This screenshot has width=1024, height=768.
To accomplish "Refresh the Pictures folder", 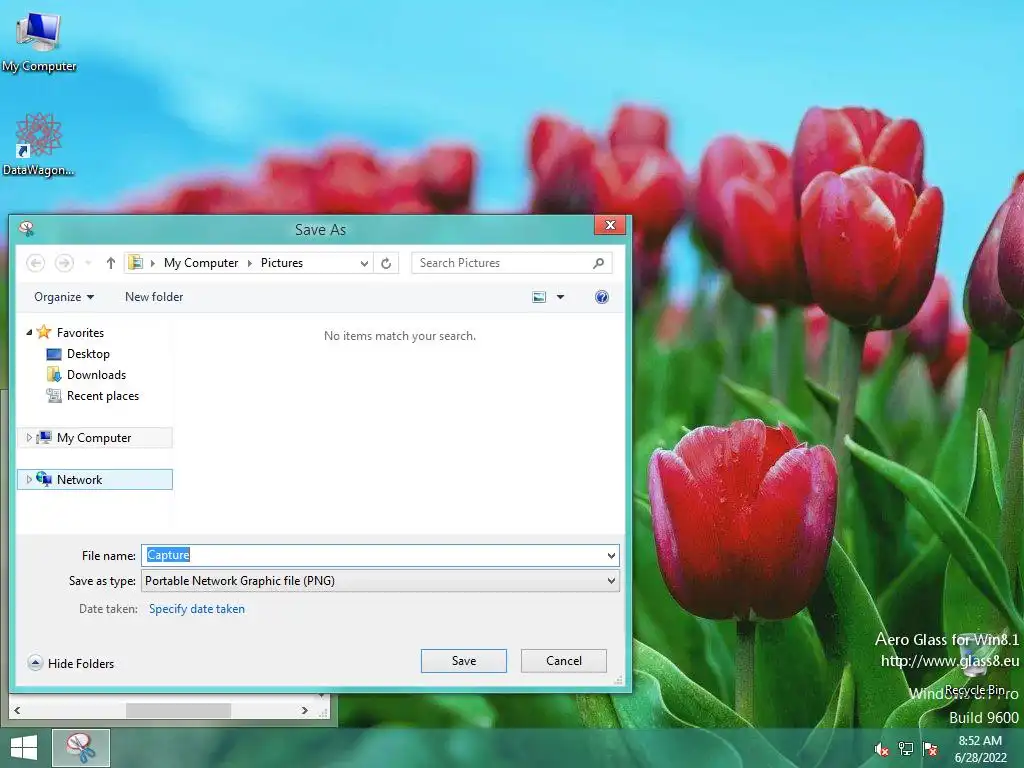I will pos(386,263).
